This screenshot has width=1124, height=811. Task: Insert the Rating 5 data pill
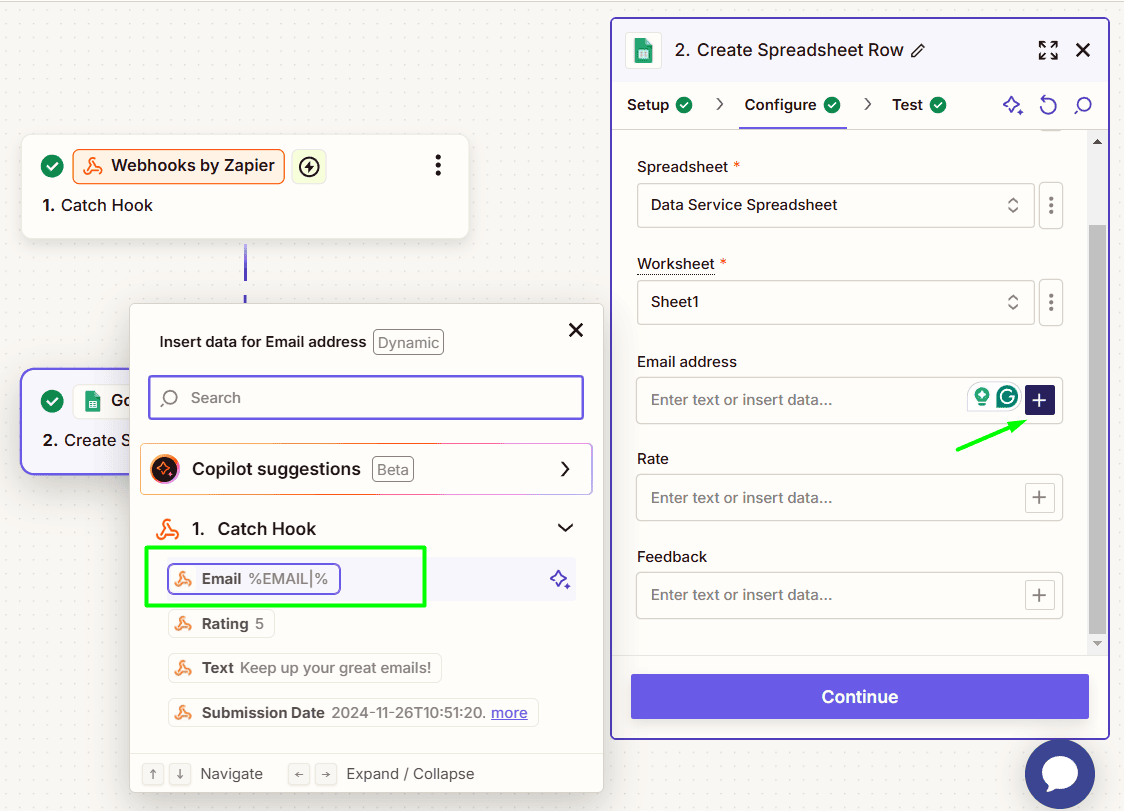[221, 624]
